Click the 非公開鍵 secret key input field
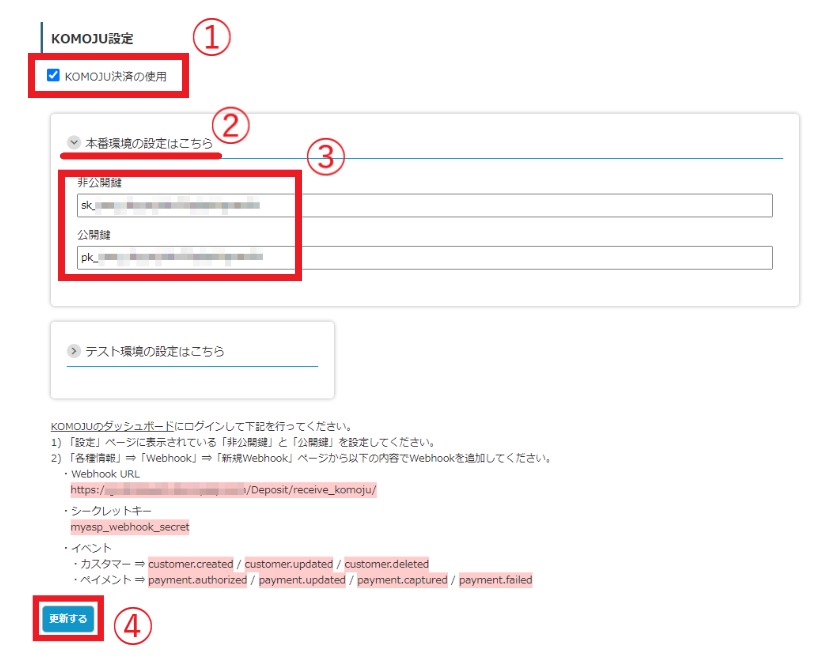This screenshot has height=663, width=840. coord(424,206)
